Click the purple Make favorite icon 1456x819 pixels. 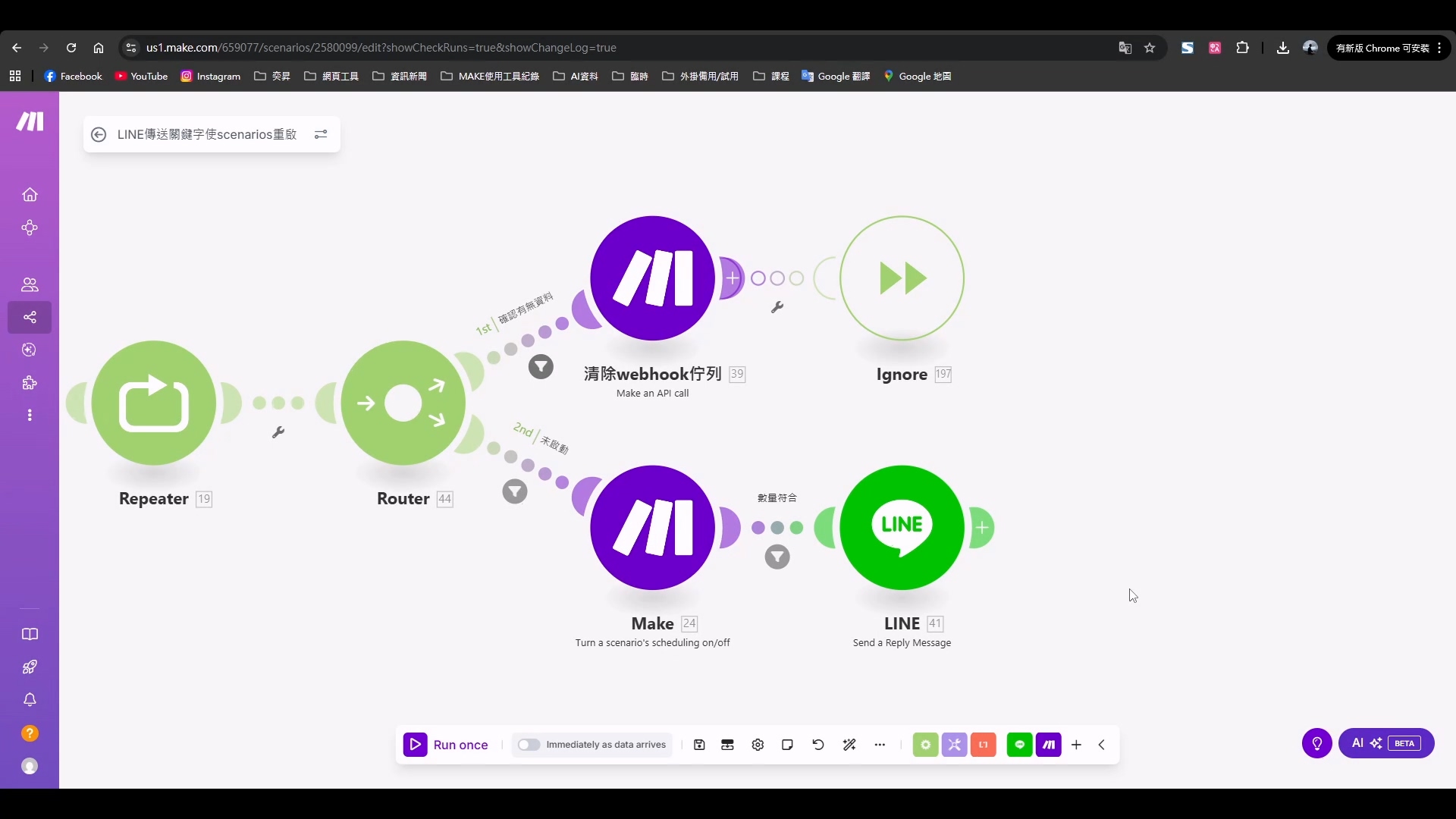[1049, 745]
